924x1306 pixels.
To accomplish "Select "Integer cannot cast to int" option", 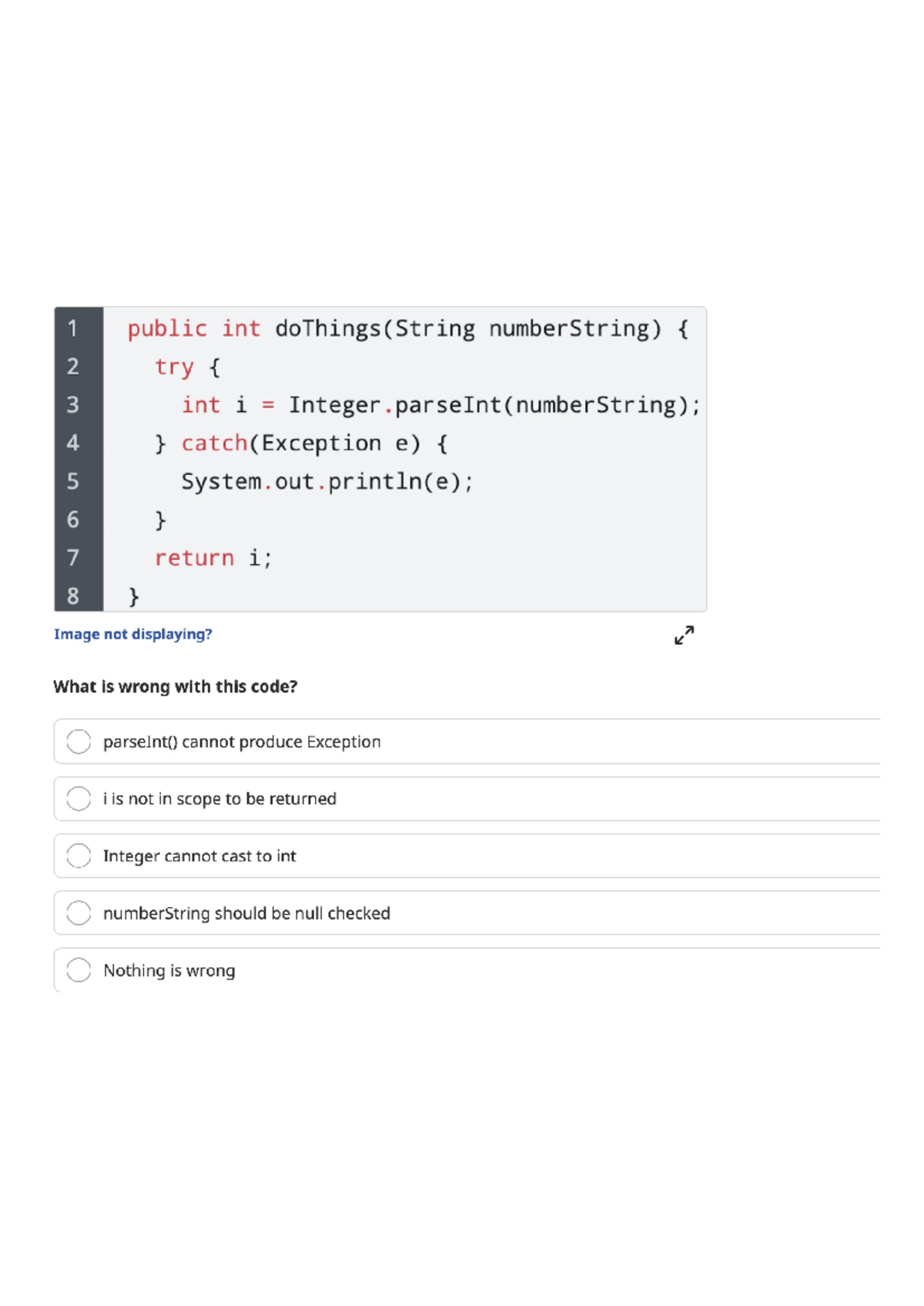I will coord(78,857).
